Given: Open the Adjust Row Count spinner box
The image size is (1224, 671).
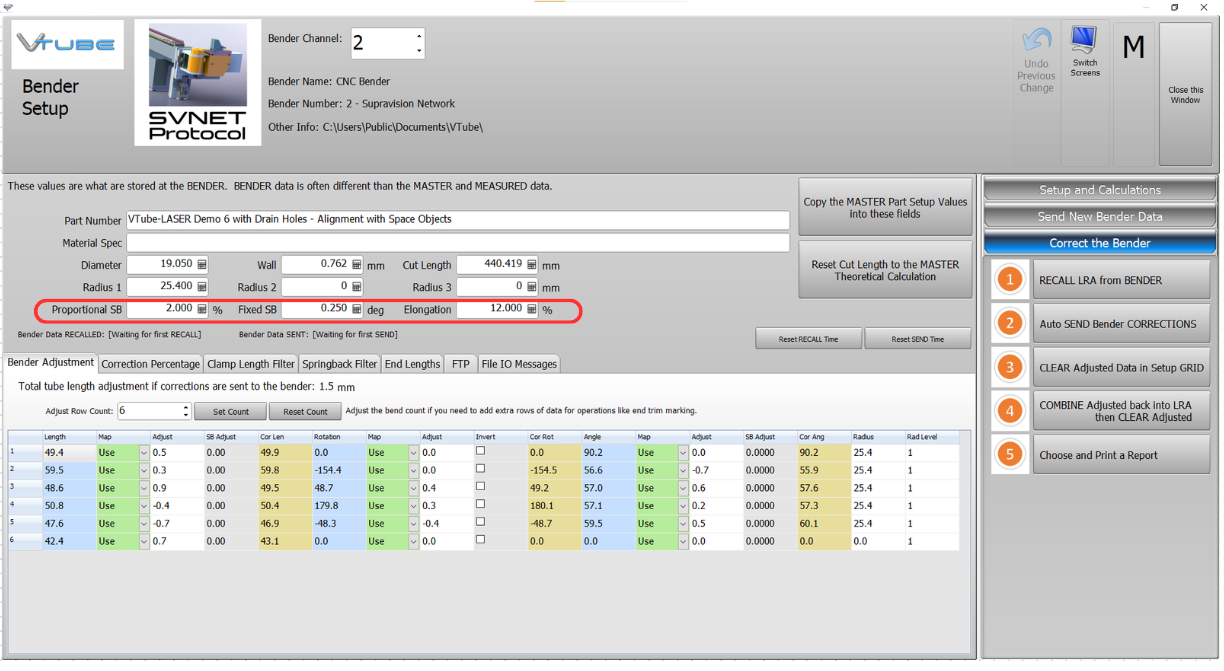Looking at the screenshot, I should point(153,411).
